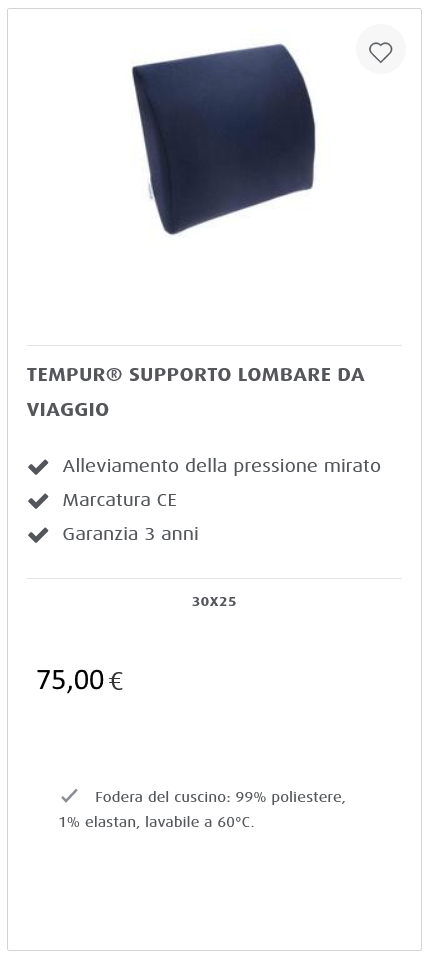Screen dimensions: 432x963
Task: Click the word VIAGGIO in the title
Action: (68, 410)
